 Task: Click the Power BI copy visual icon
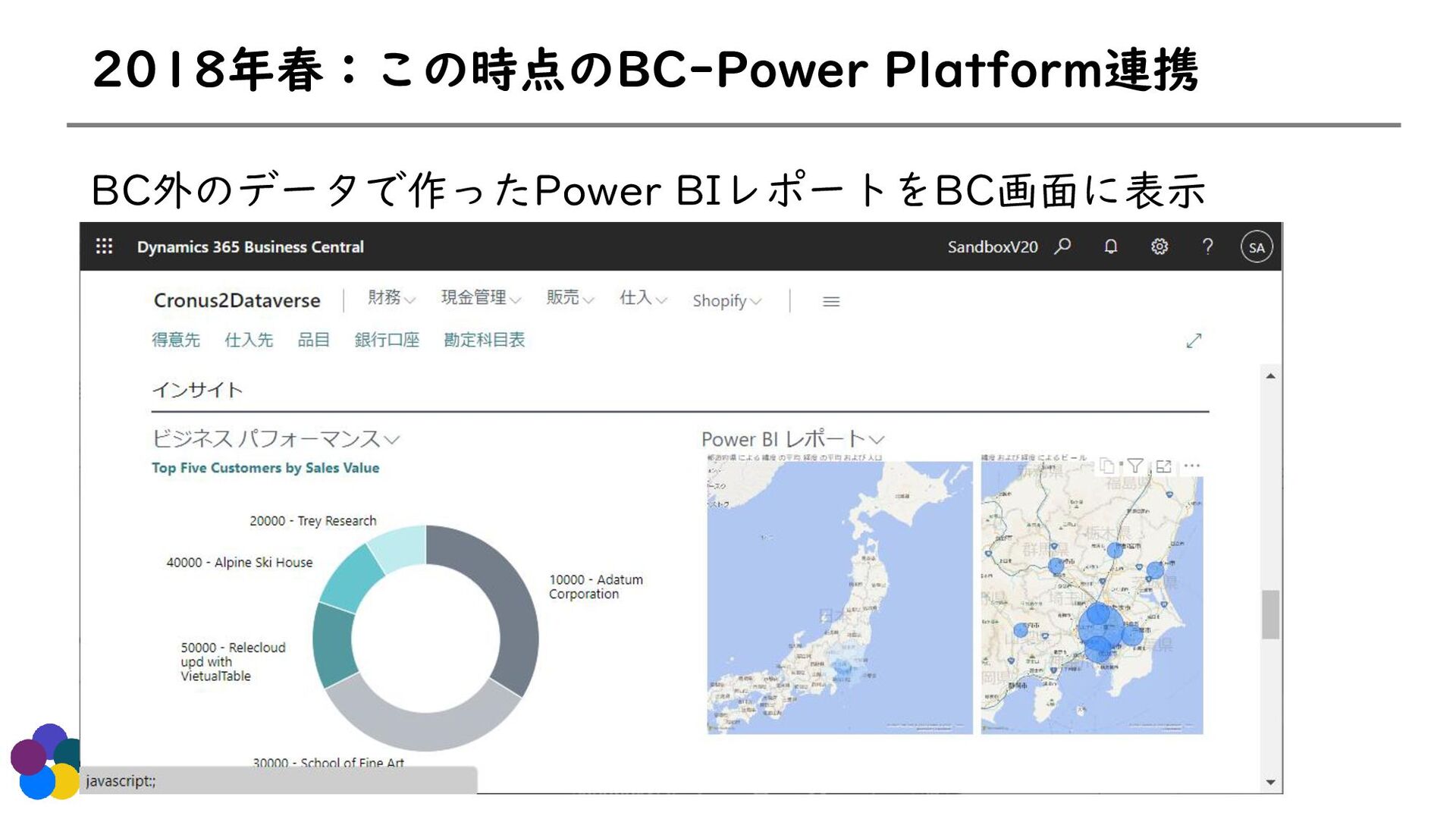click(1107, 466)
